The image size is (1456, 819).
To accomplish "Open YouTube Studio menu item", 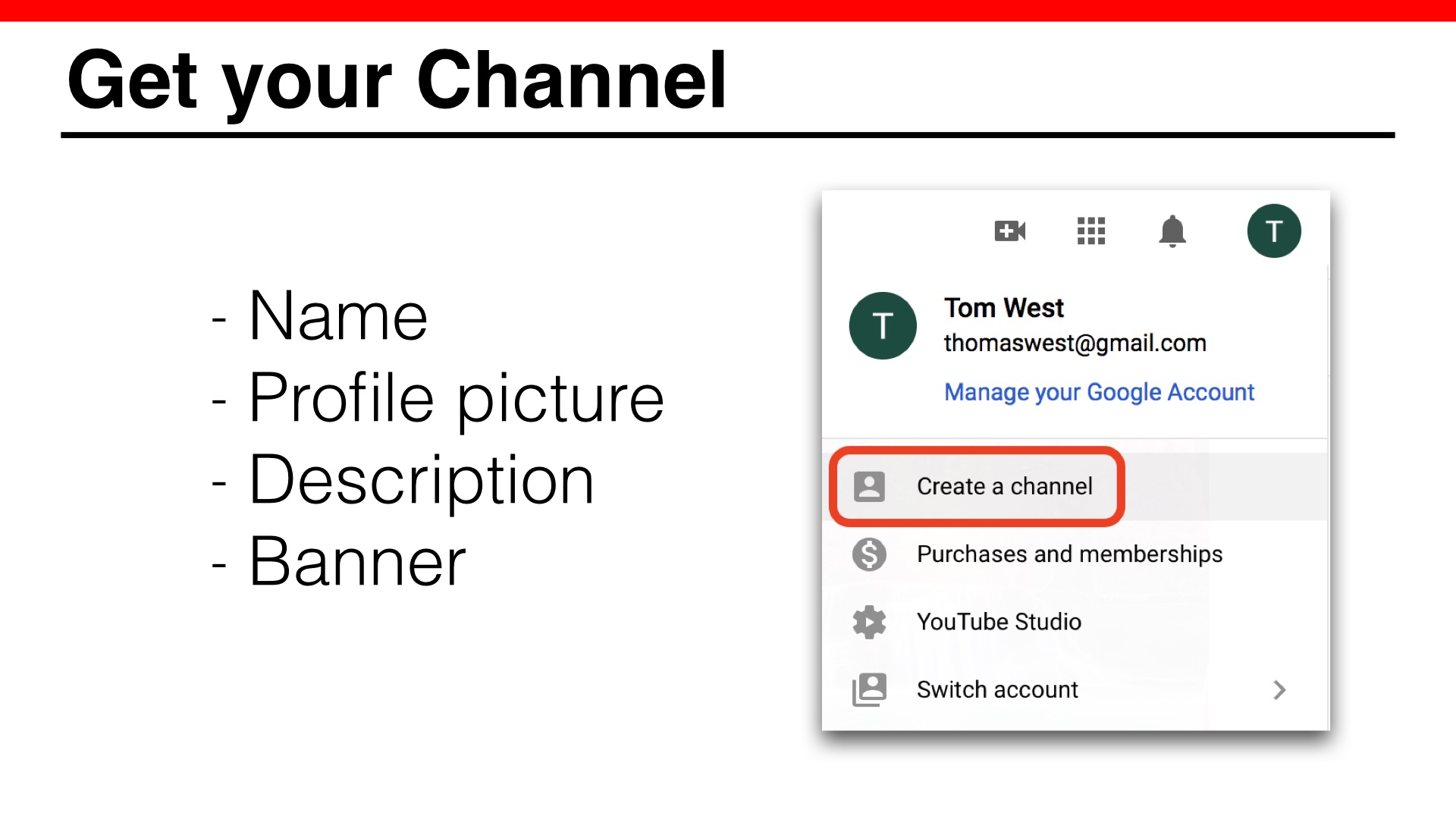I will pos(1075,622).
